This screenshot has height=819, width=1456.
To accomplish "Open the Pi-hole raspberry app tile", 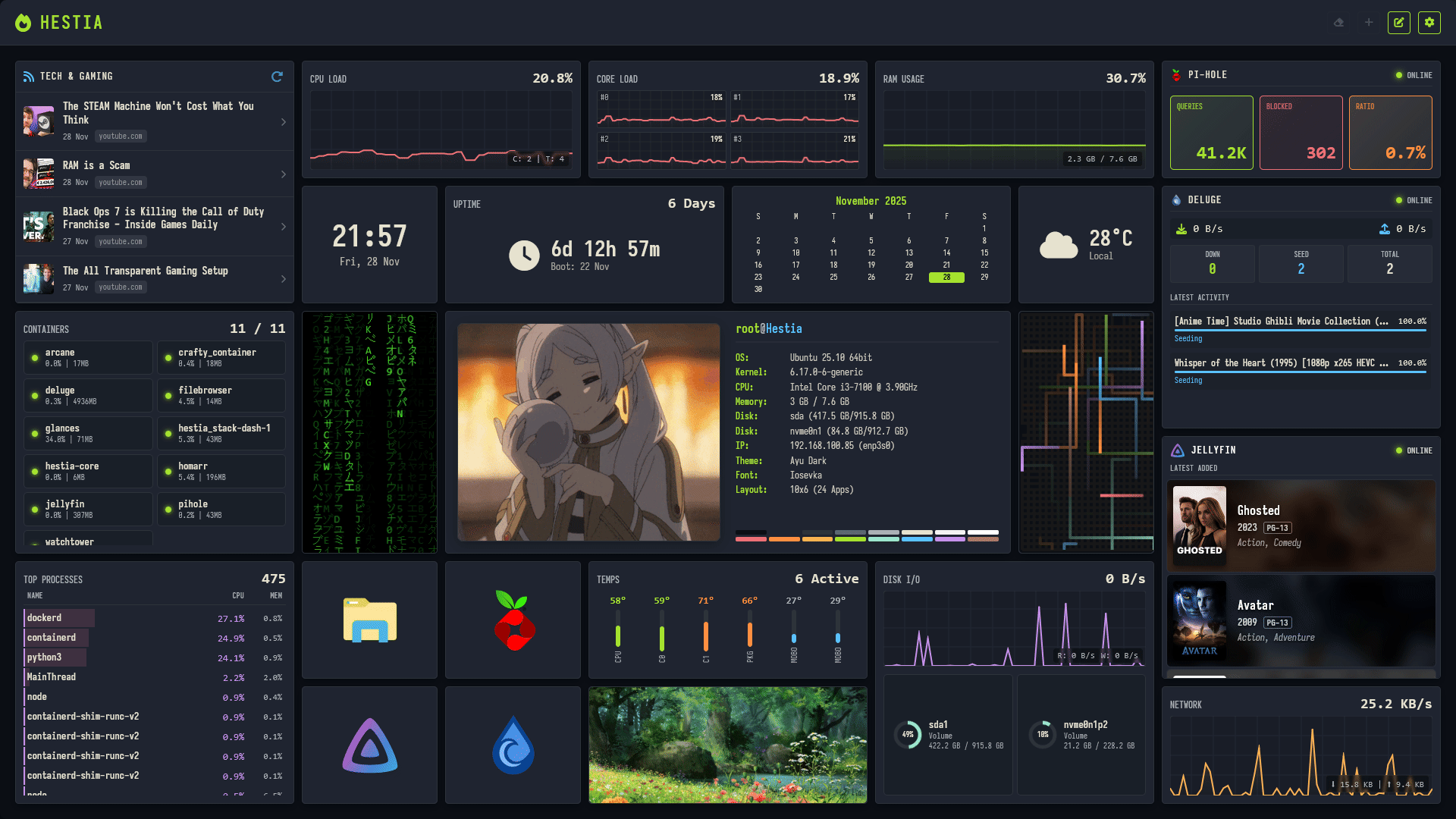I will 513,620.
